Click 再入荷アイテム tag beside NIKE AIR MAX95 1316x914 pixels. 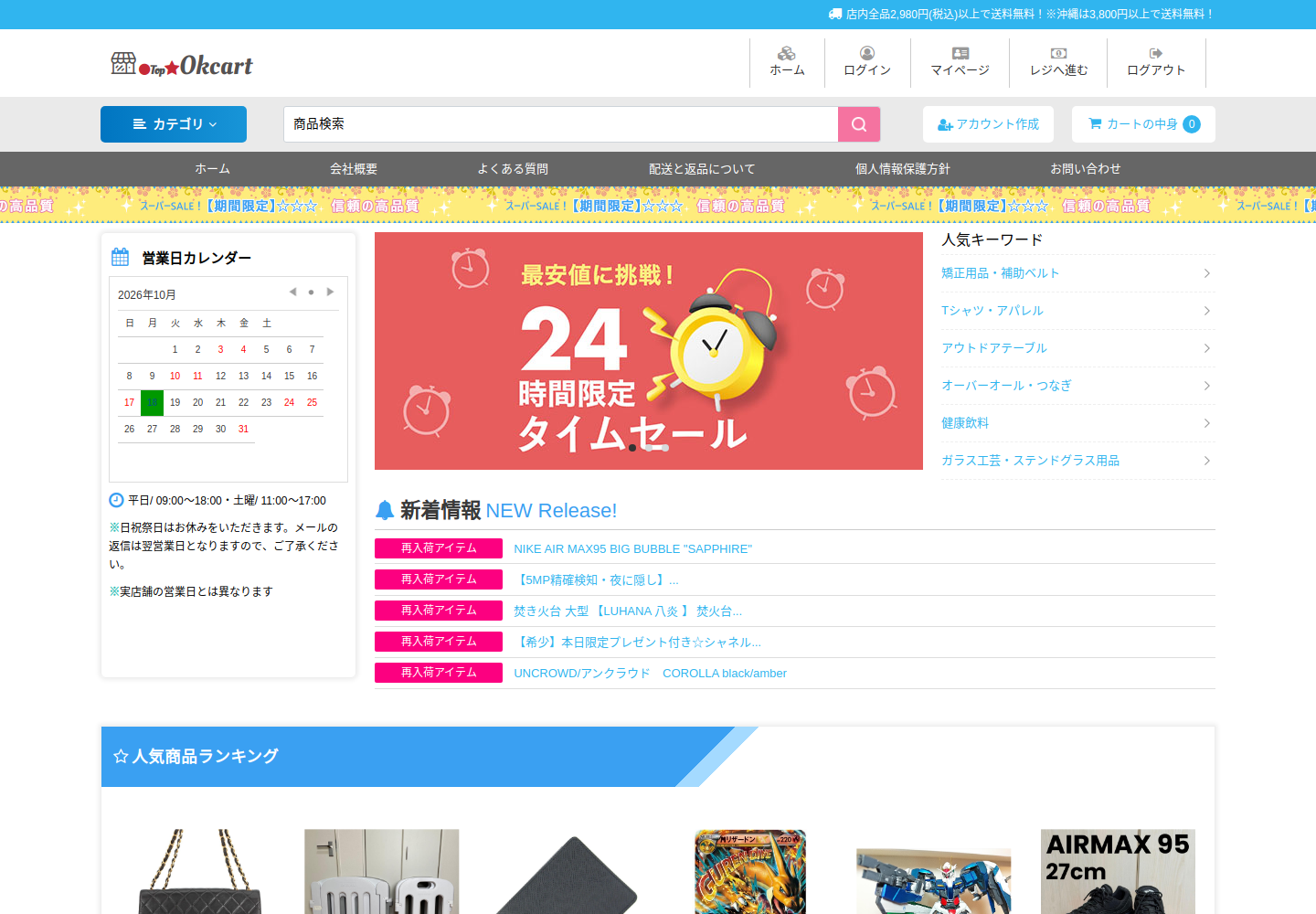[439, 548]
